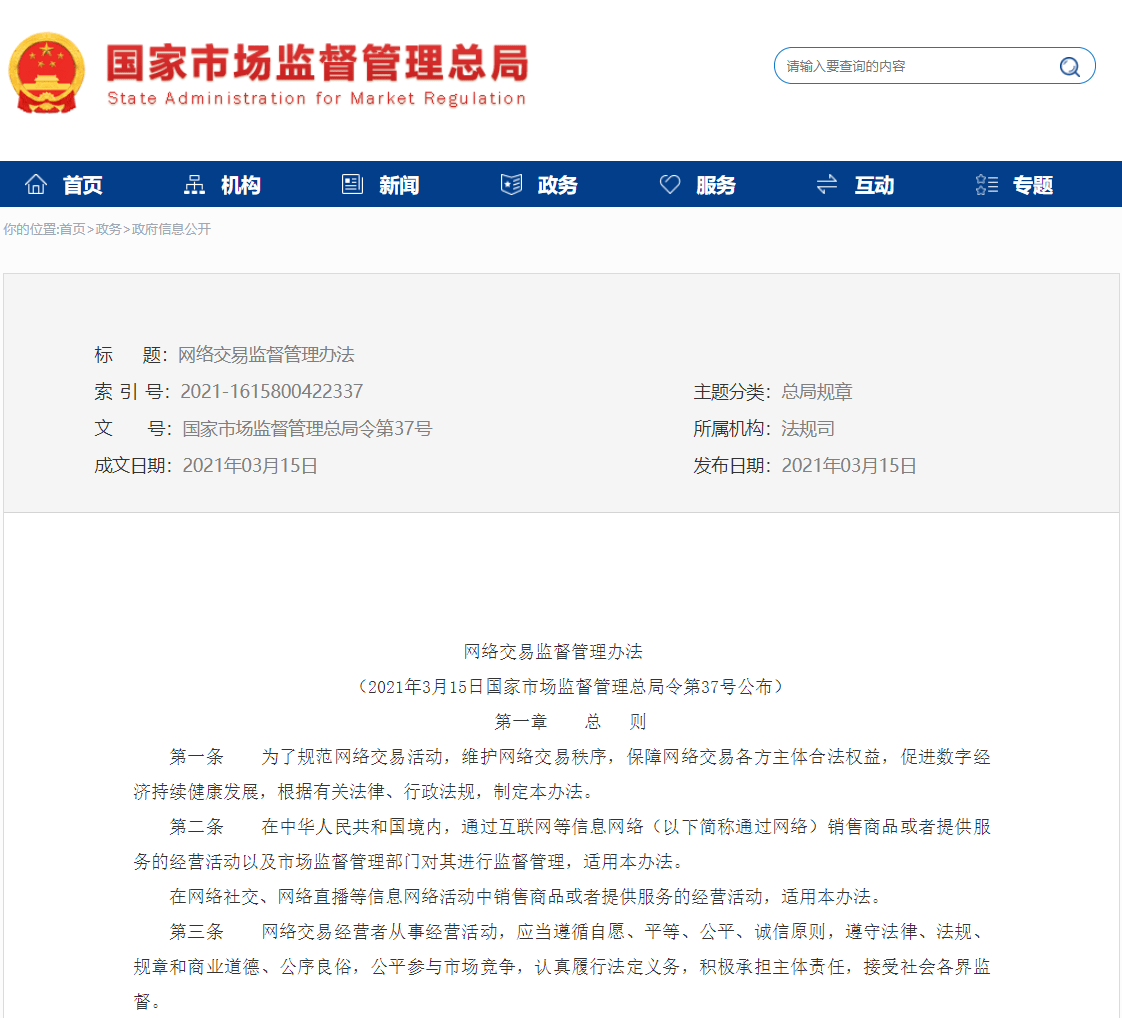
Task: Click the 成文日期 value 2021年03月15日
Action: (250, 466)
